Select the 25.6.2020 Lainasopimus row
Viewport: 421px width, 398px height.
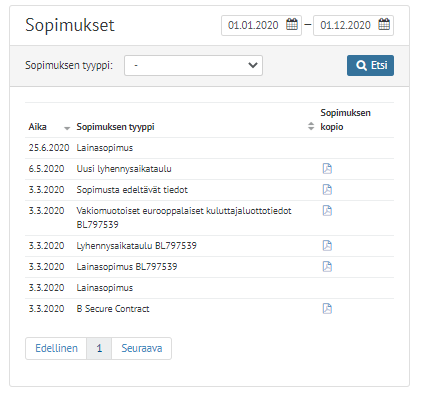(209, 148)
